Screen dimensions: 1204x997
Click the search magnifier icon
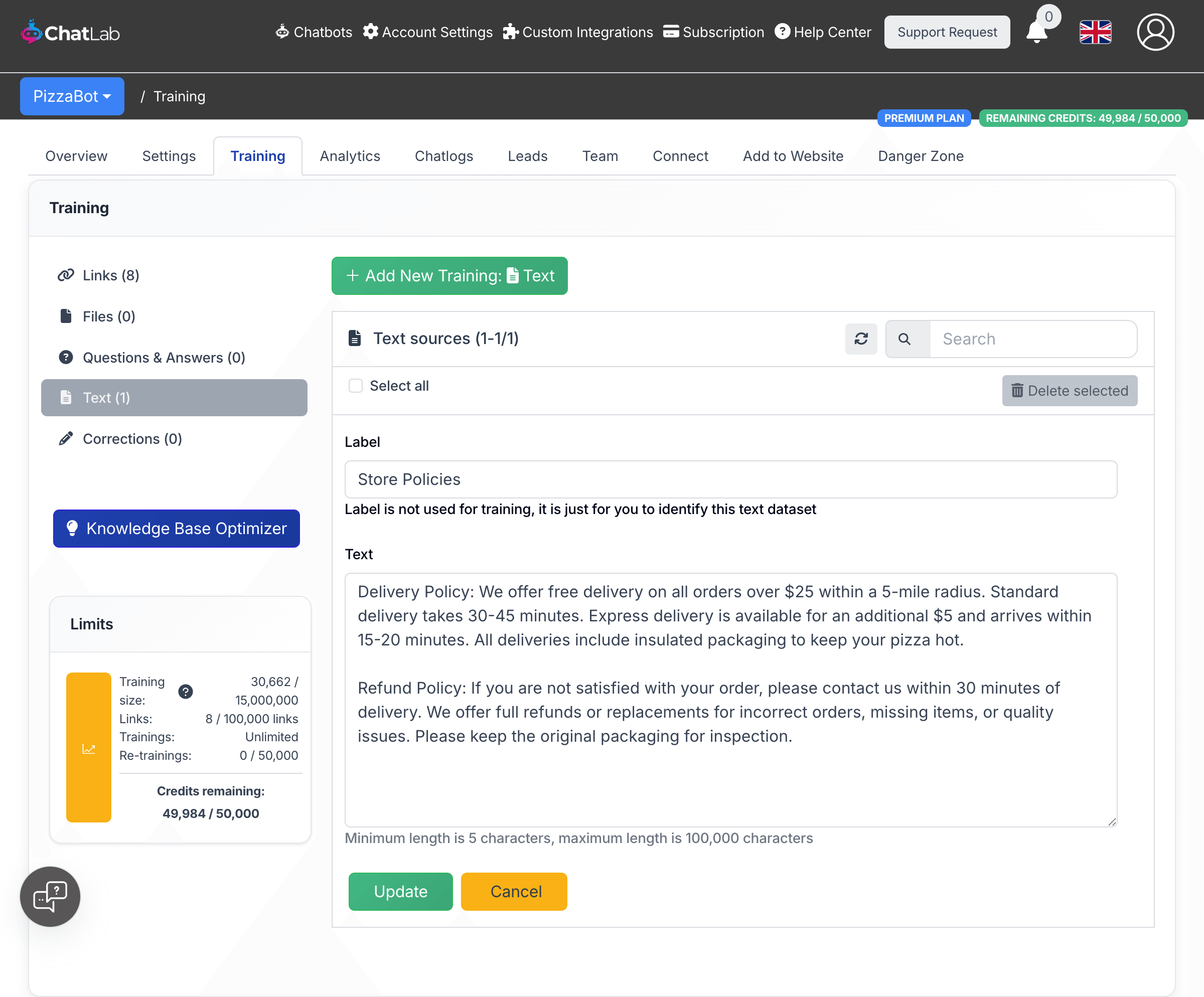[x=904, y=339]
